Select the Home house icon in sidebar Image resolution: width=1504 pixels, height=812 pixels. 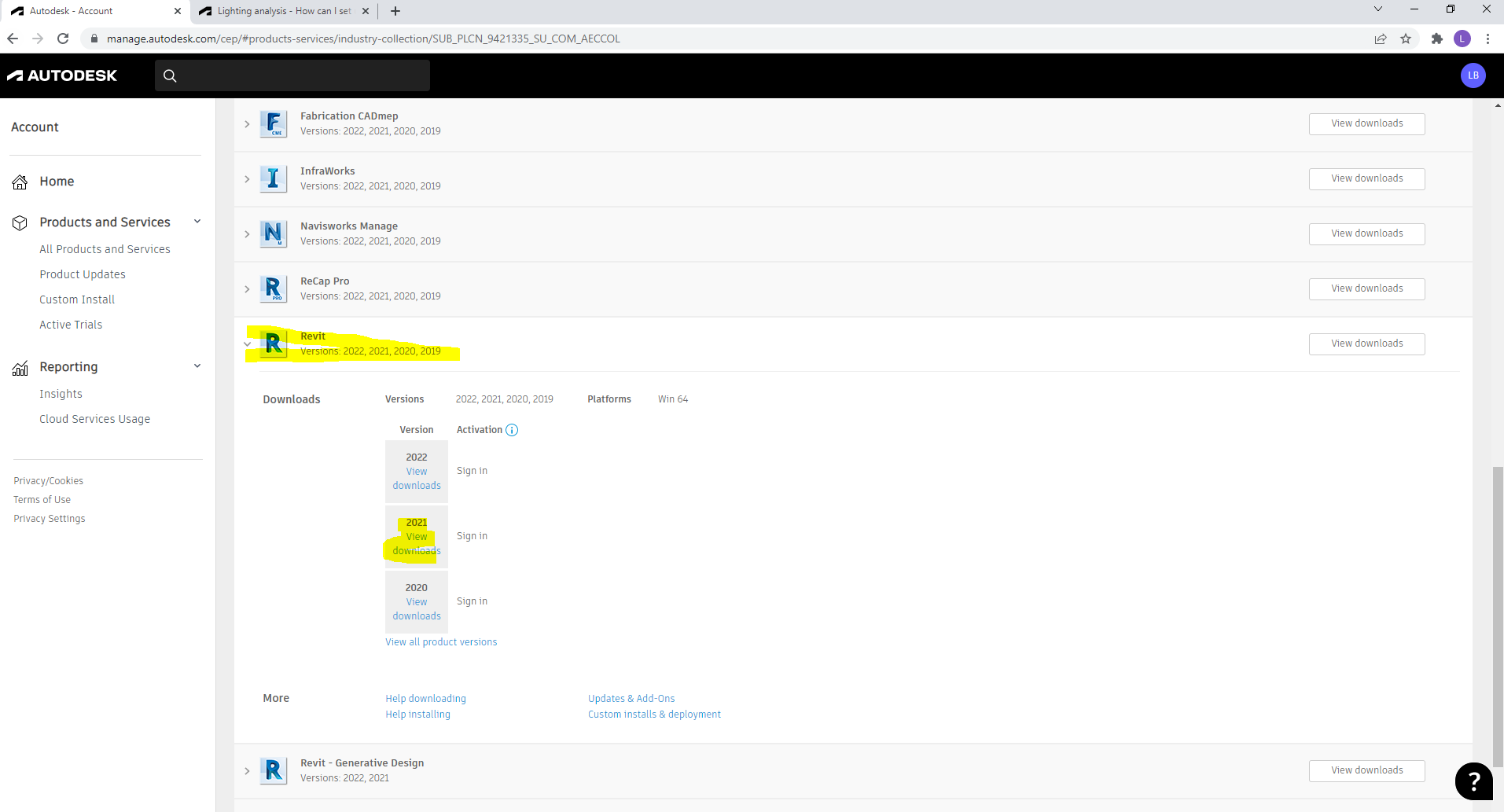tap(20, 182)
